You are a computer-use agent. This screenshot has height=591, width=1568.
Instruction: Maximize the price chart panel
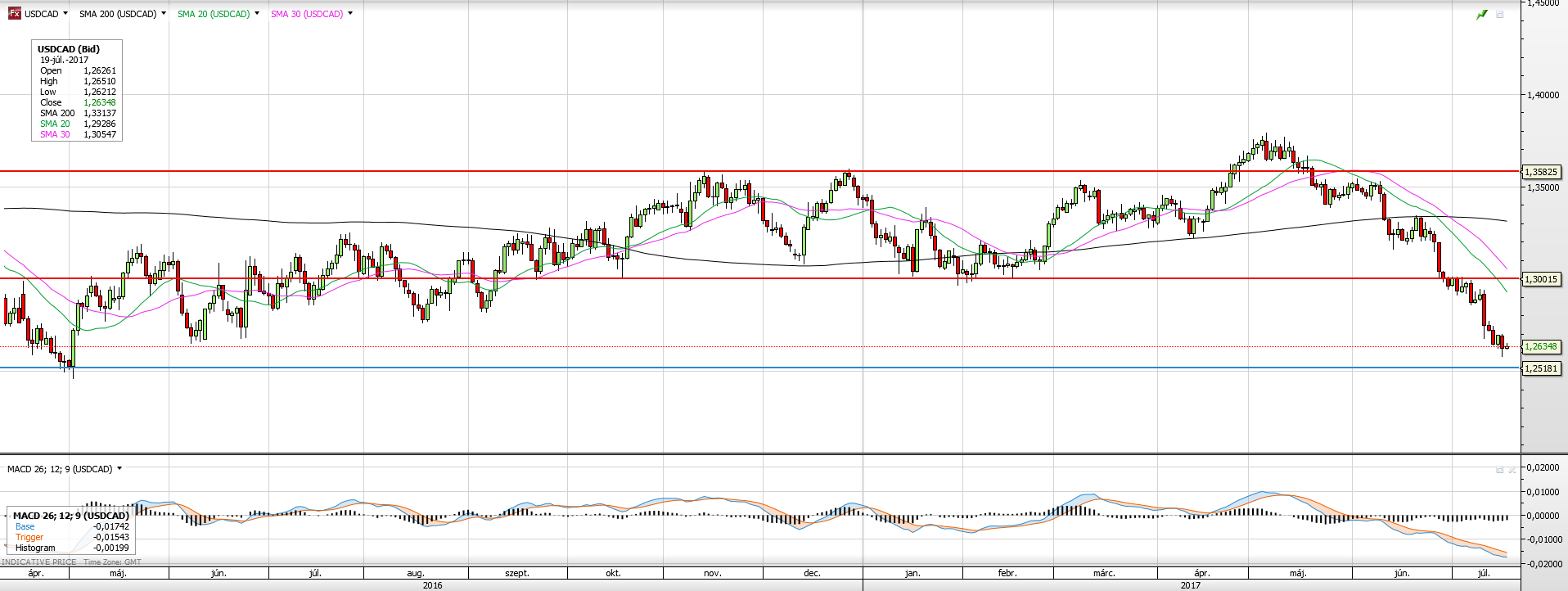[1500, 15]
